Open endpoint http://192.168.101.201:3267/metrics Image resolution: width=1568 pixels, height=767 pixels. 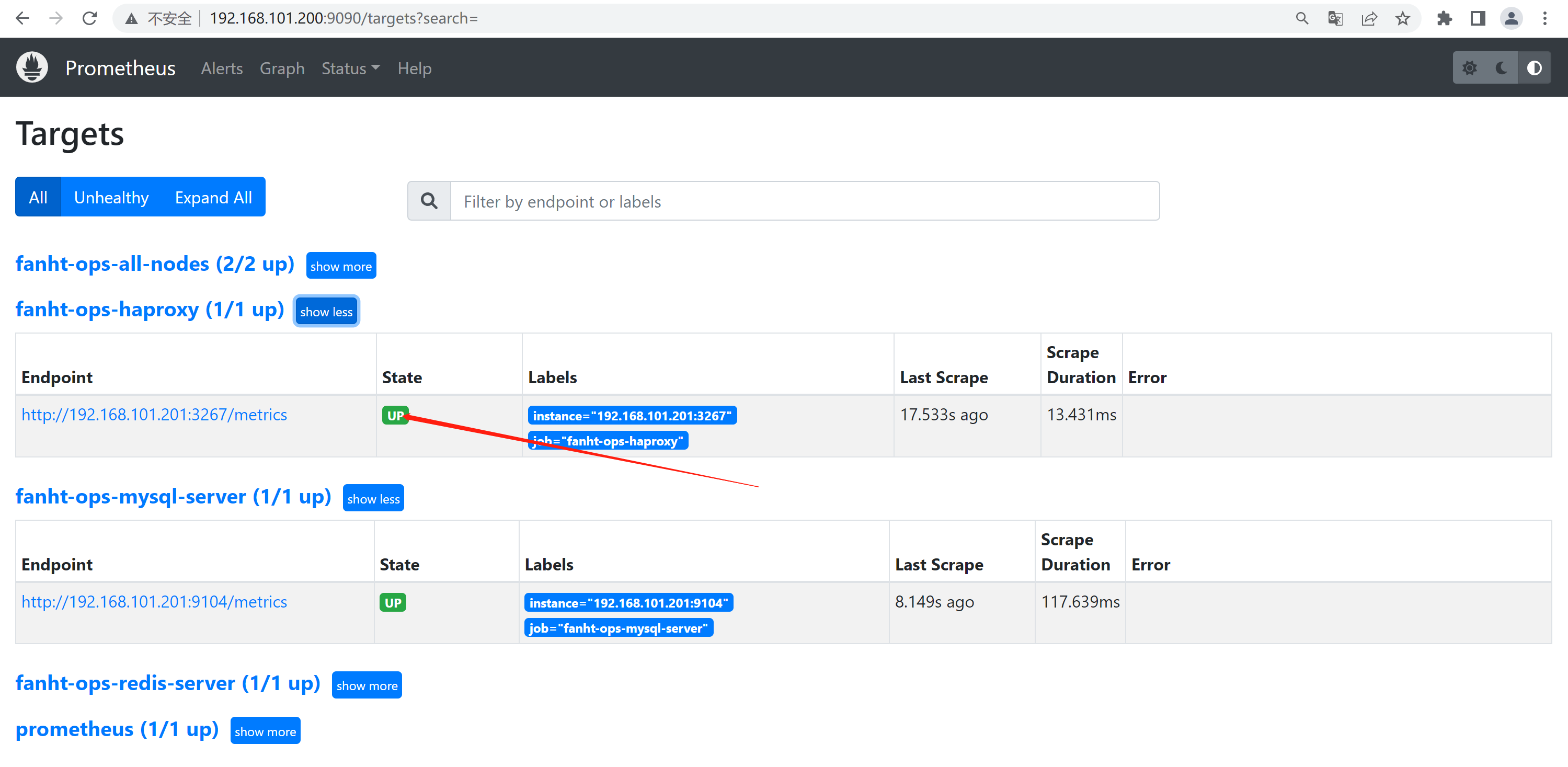[154, 415]
